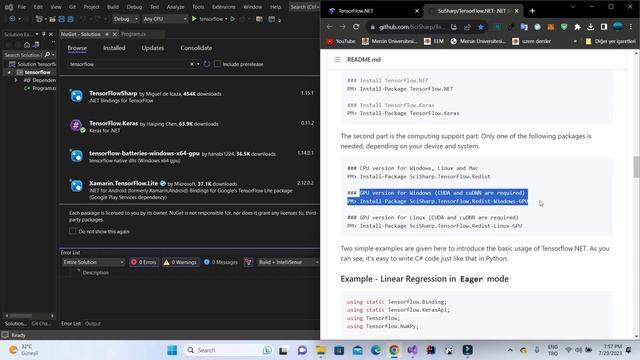This screenshot has width=640, height=360.
Task: Open the EEM bookmark
Action: pyautogui.click(x=434, y=41)
